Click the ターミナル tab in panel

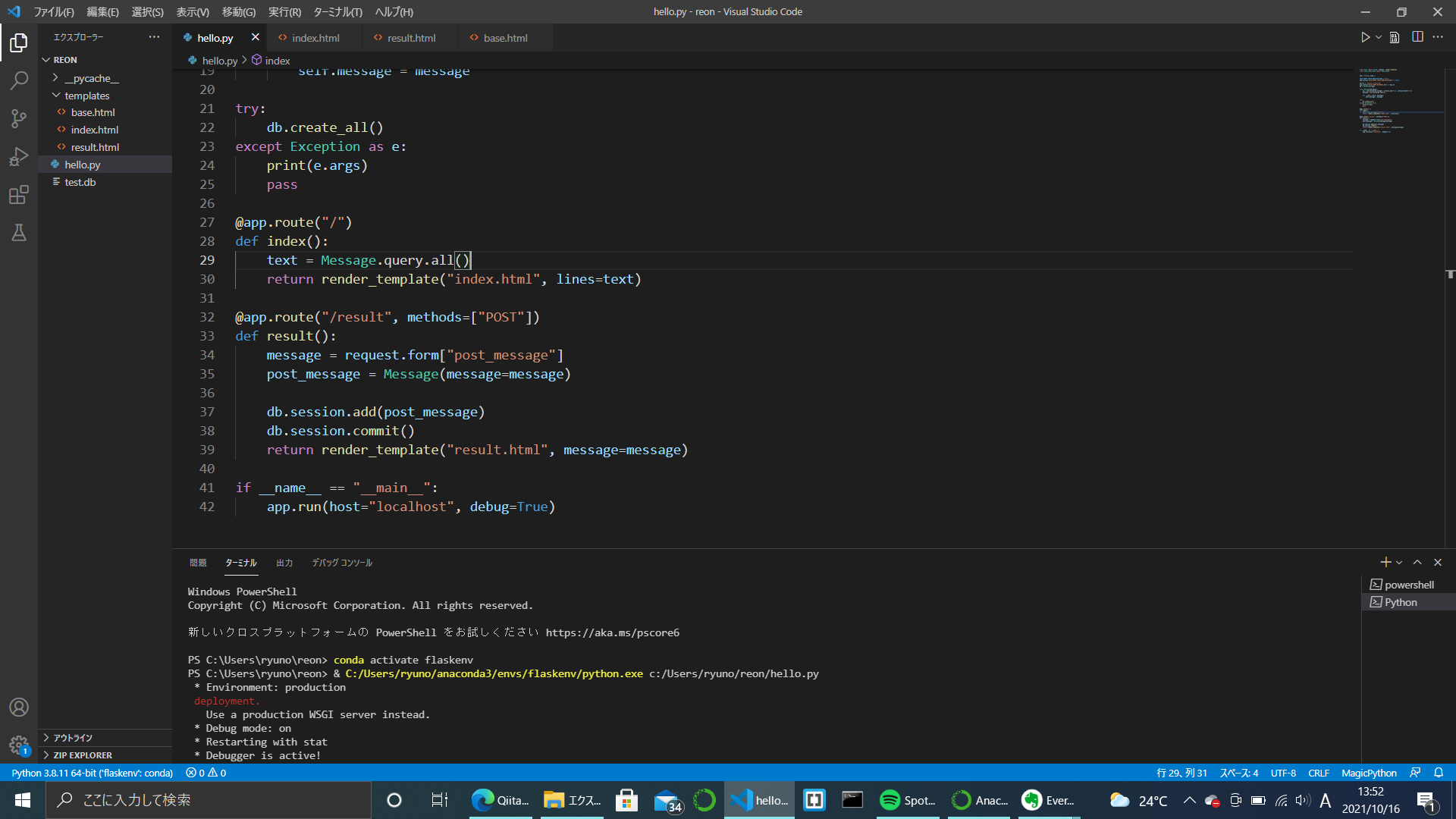click(x=240, y=563)
